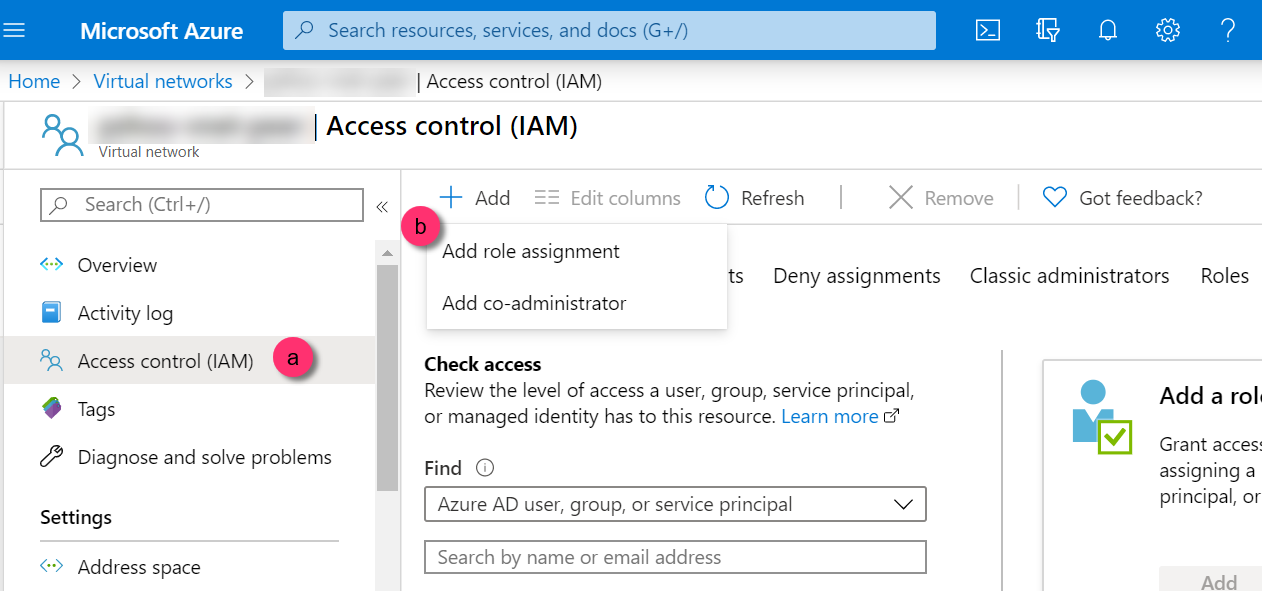Open the notifications bell

point(1108,30)
